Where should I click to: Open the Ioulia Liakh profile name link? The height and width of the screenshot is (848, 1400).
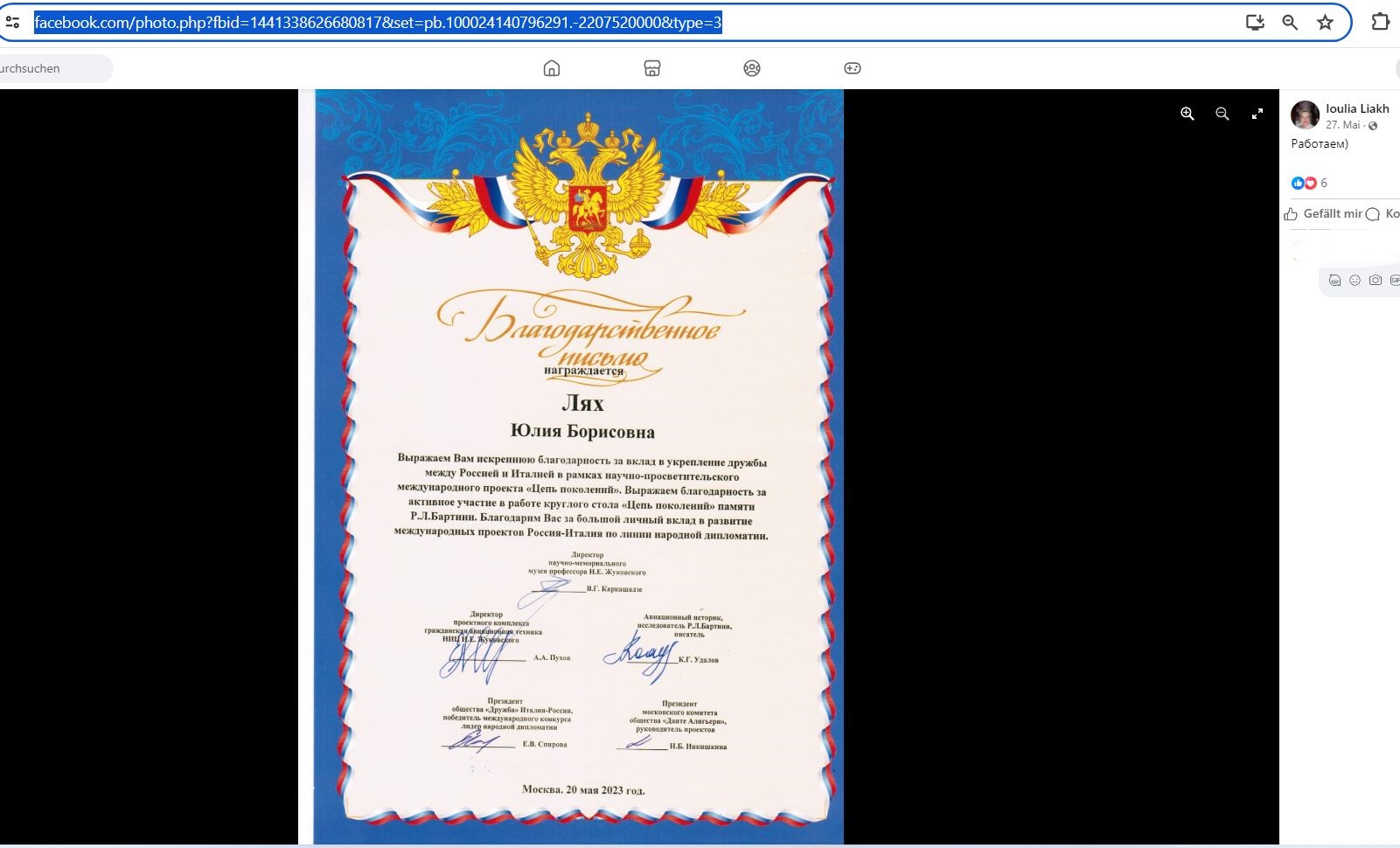click(x=1357, y=108)
